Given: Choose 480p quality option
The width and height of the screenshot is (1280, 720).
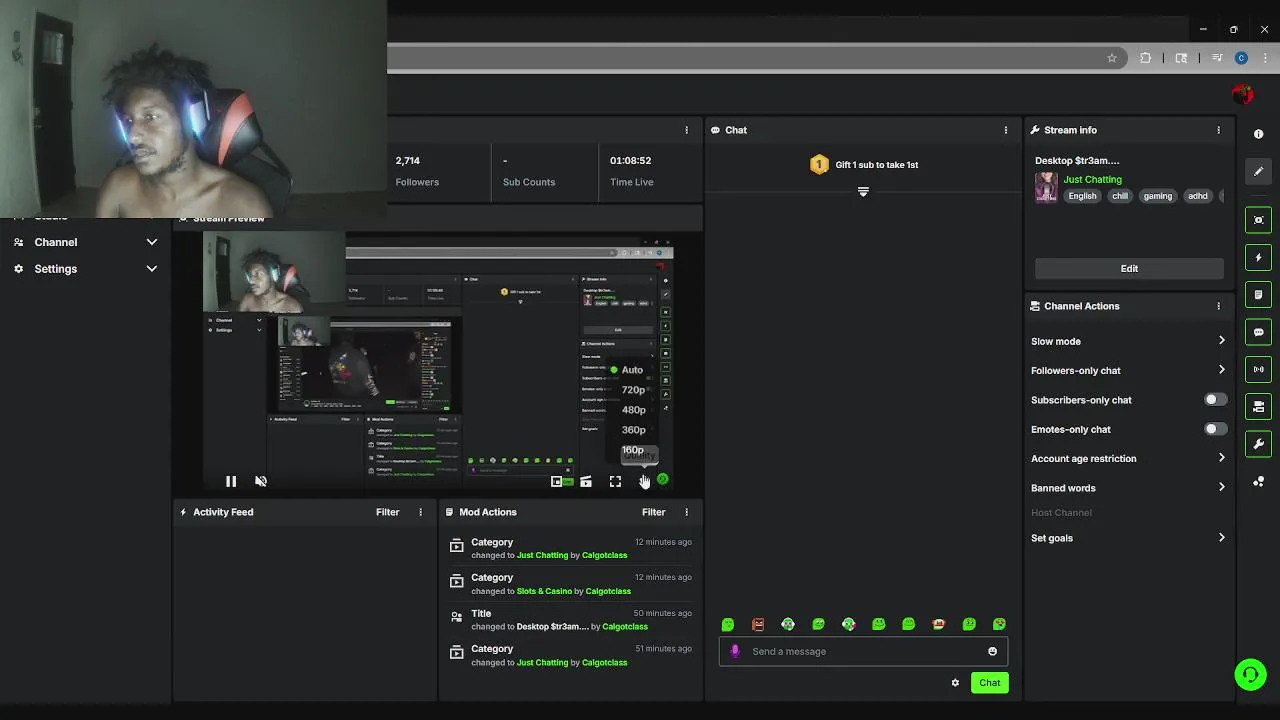Looking at the screenshot, I should coord(633,410).
